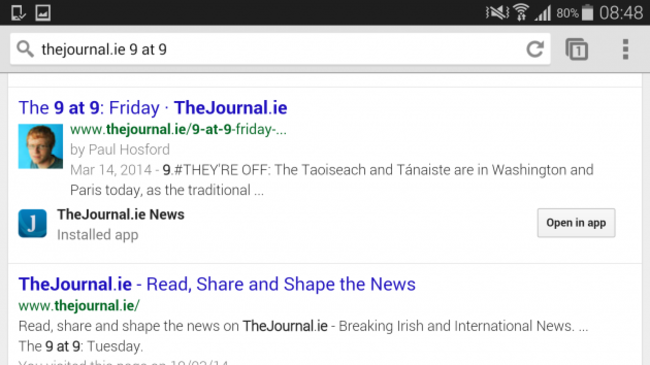
Task: Tap the picture notification icon in status bar
Action: [43, 13]
